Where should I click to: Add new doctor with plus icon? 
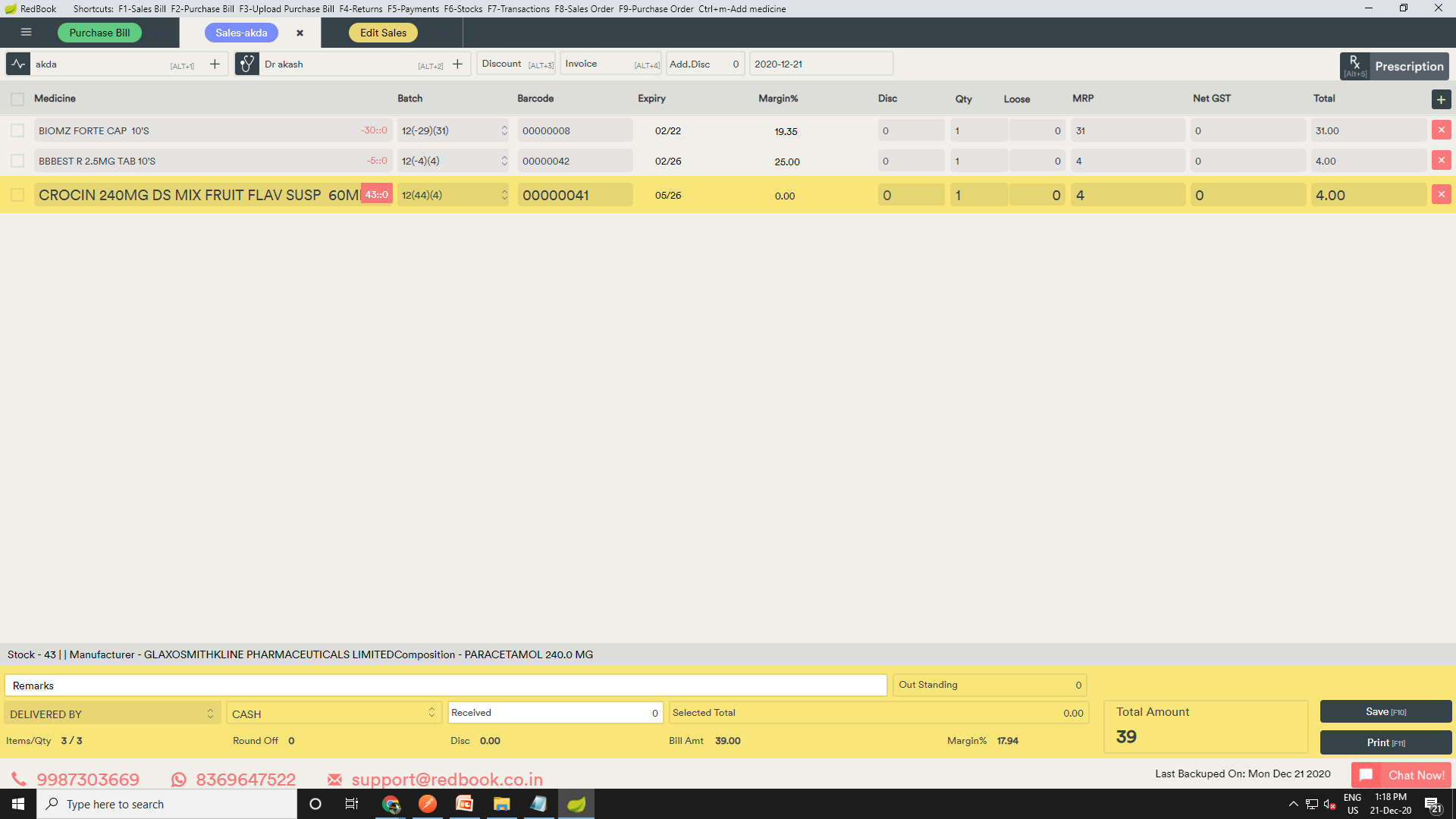coord(457,64)
